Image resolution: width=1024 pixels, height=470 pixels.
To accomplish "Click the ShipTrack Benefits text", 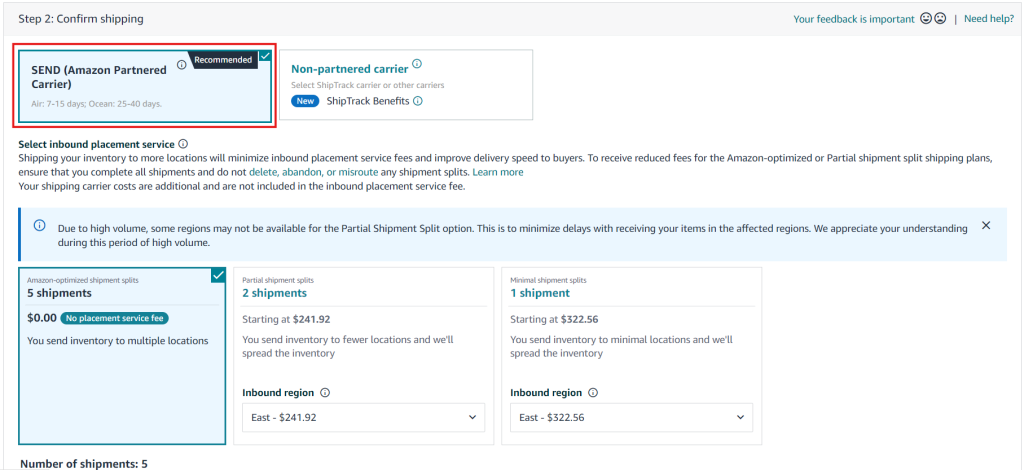I will [x=368, y=101].
